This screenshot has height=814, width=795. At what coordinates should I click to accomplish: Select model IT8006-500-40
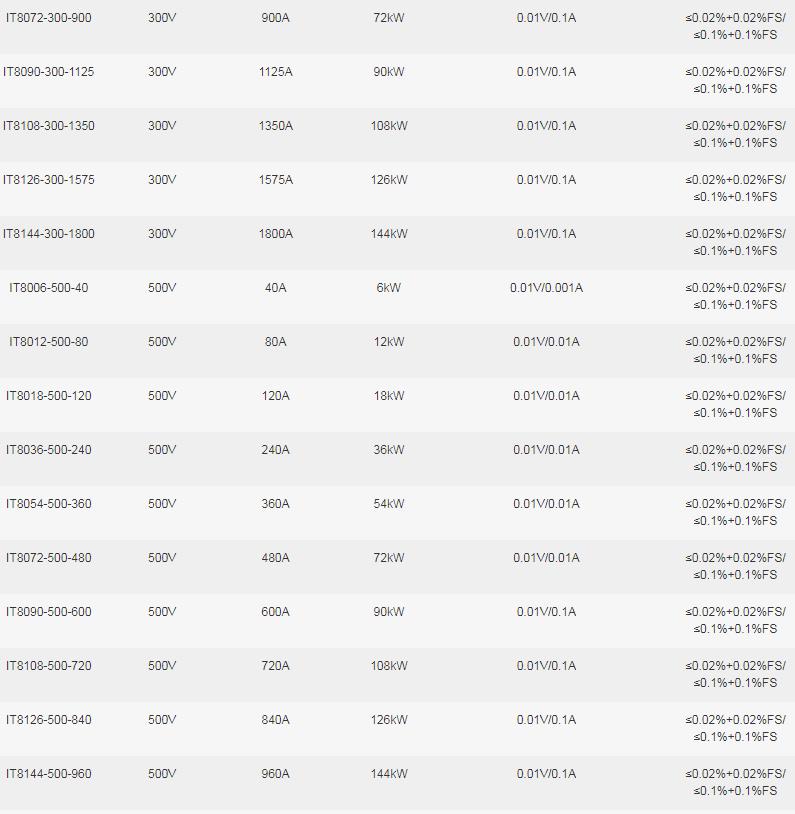pos(48,288)
